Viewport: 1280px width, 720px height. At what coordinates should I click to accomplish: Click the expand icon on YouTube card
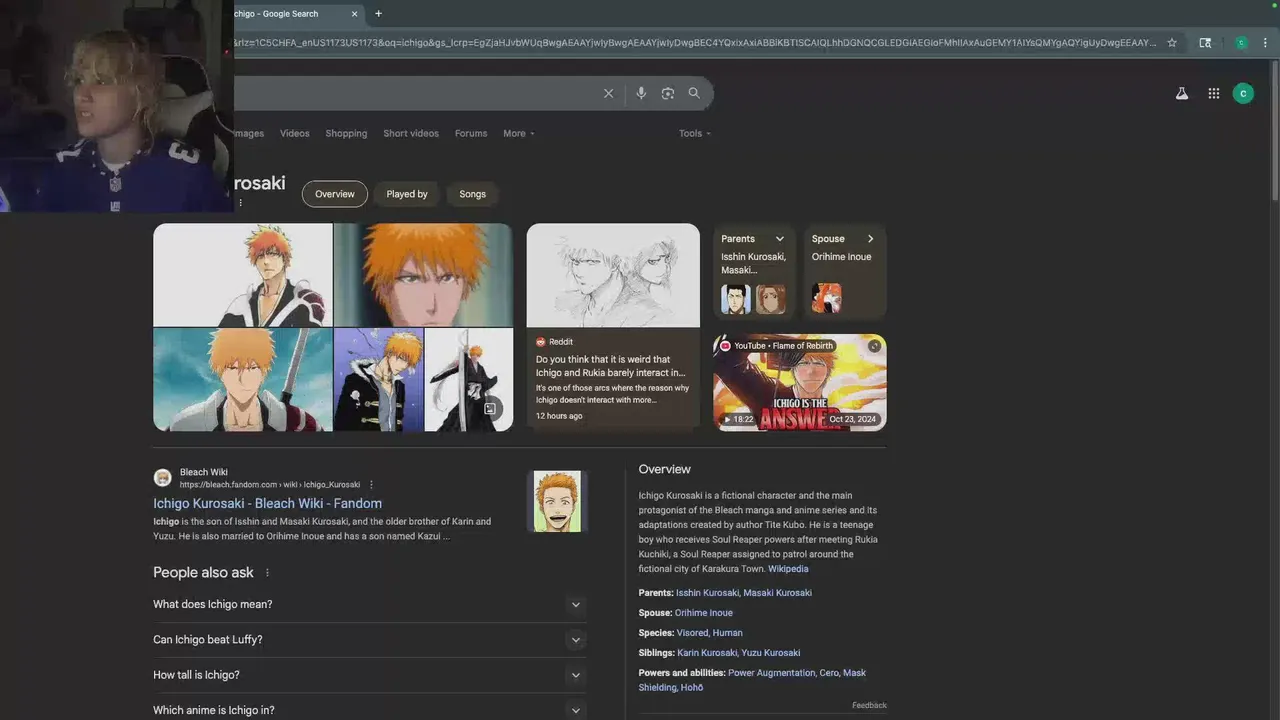(874, 346)
